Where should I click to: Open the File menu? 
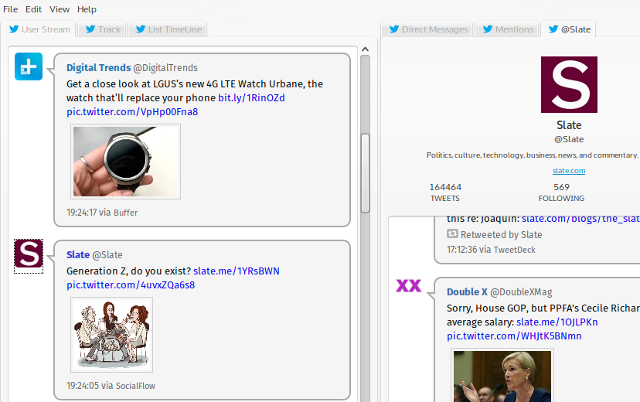click(11, 9)
